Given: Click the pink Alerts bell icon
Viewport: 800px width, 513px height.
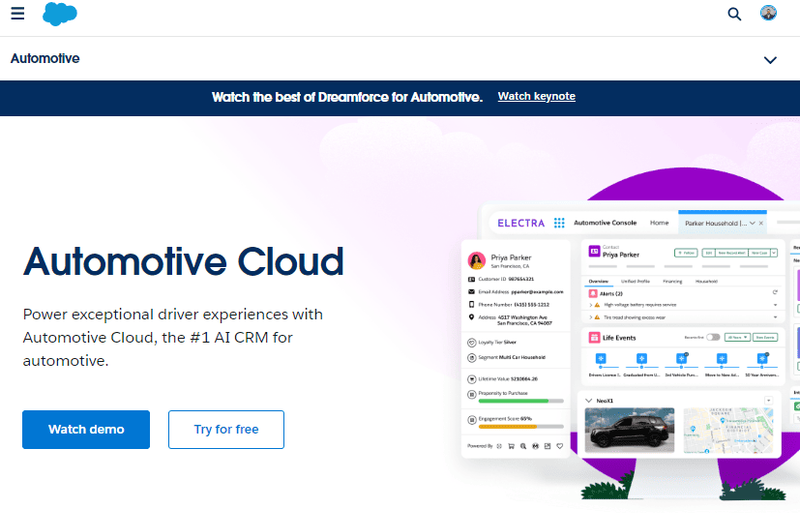Looking at the screenshot, I should tap(593, 294).
